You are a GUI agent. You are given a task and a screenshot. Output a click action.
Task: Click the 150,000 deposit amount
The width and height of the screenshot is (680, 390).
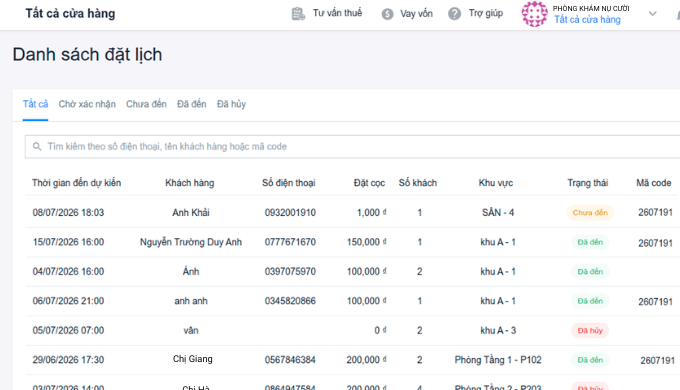click(366, 242)
